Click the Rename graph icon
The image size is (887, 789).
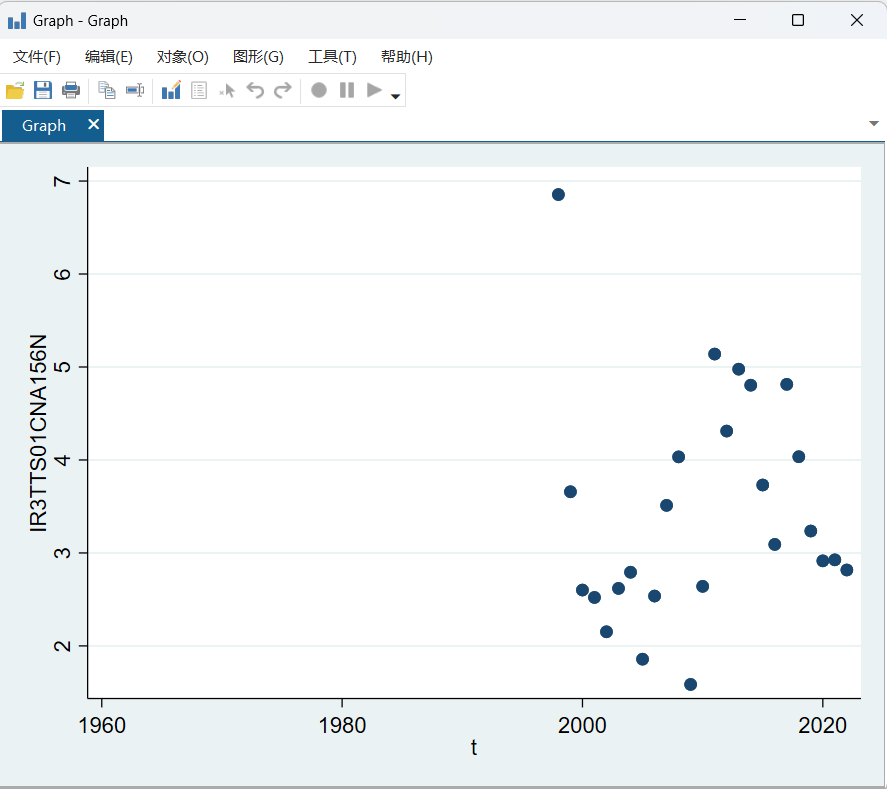(134, 91)
